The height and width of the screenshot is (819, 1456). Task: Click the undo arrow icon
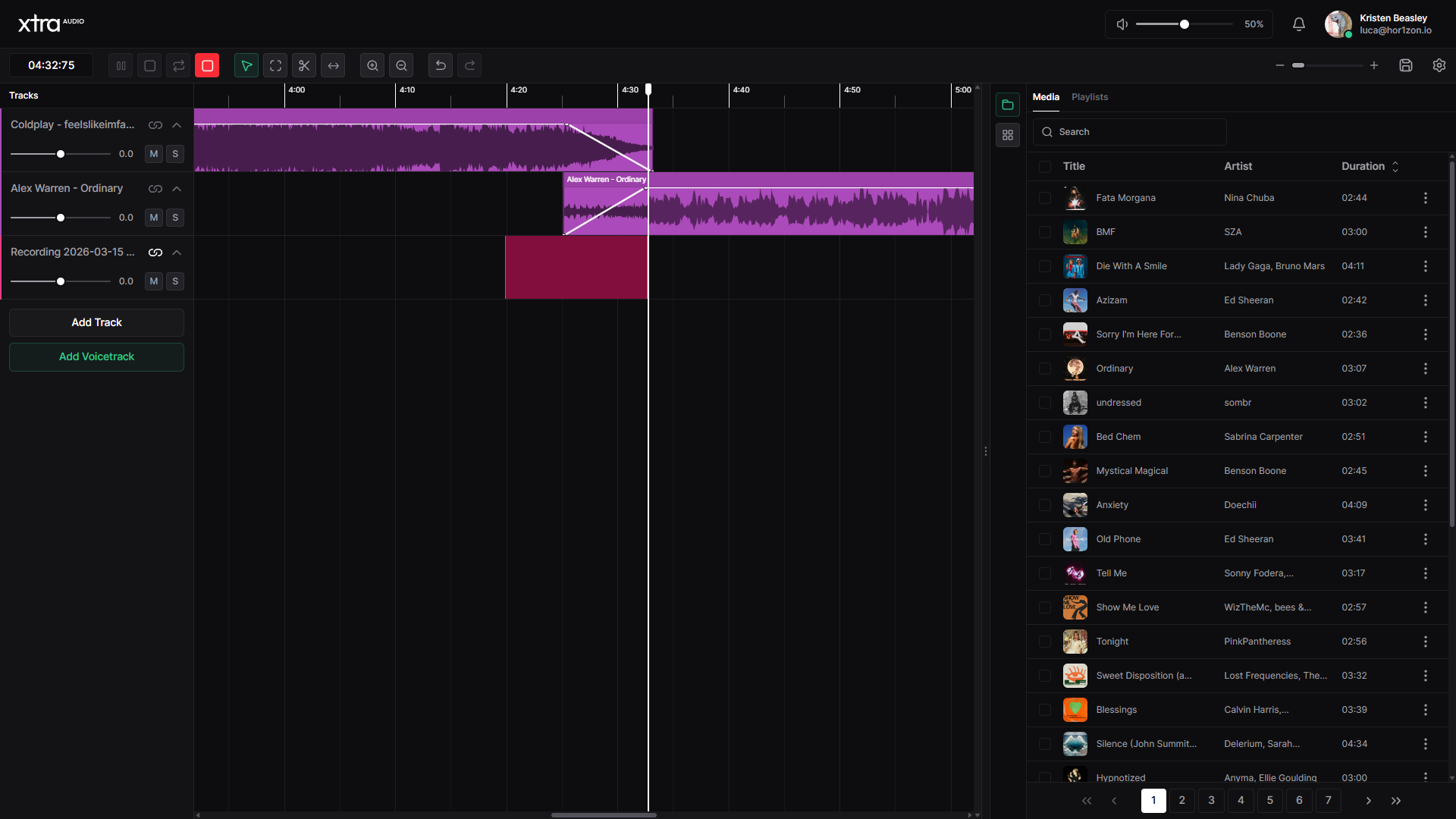coord(440,65)
